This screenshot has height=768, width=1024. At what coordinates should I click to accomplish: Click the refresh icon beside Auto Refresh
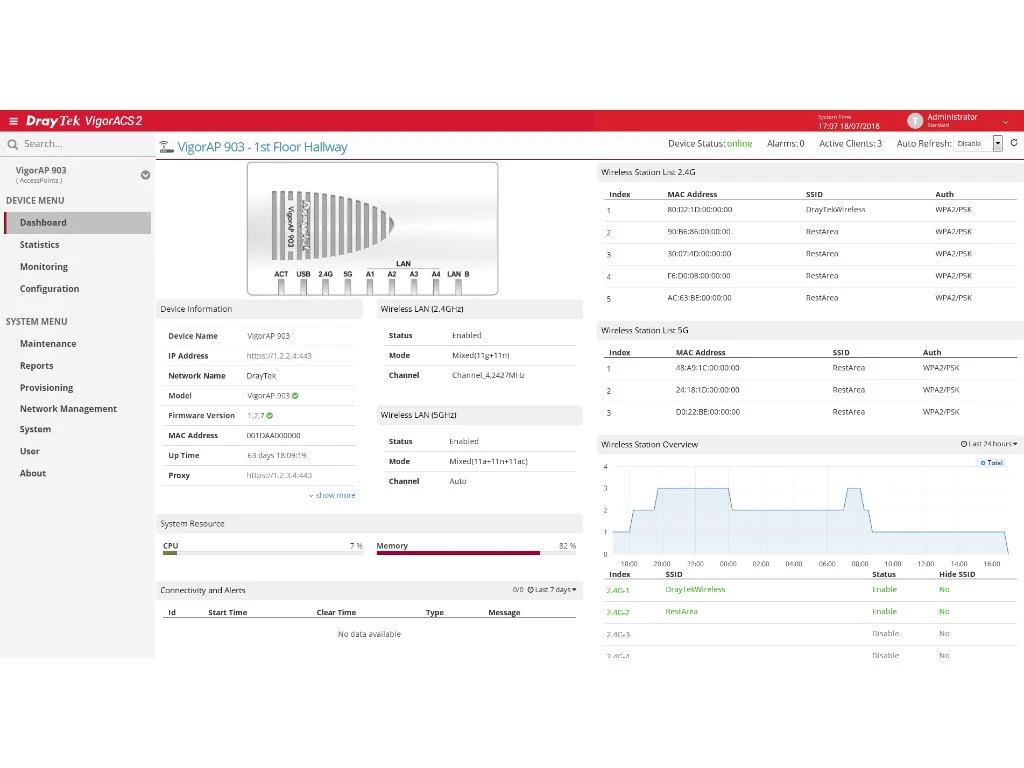(x=1014, y=143)
